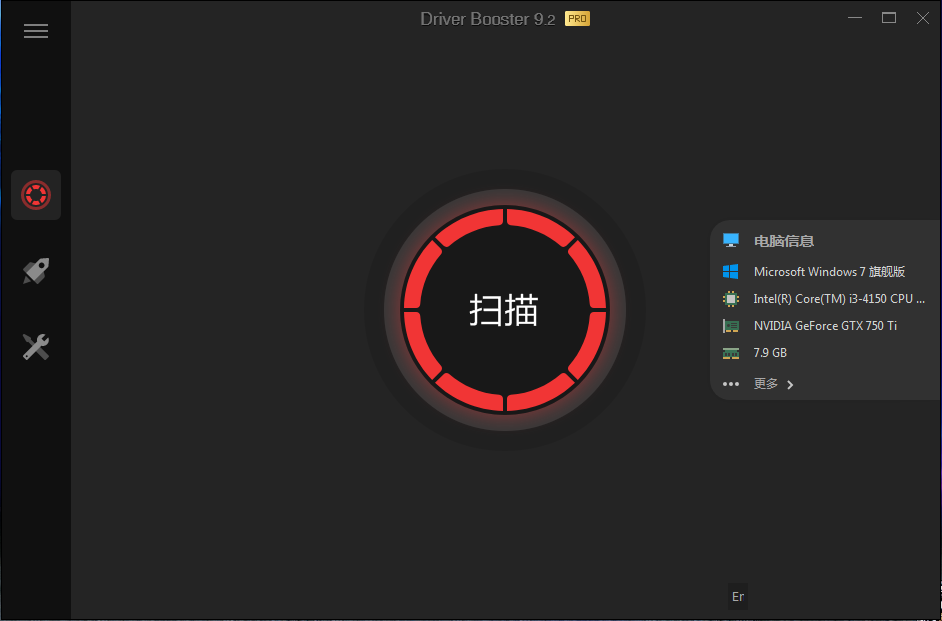942x621 pixels.
Task: Click the RAM memory stick icon
Action: [x=731, y=352]
